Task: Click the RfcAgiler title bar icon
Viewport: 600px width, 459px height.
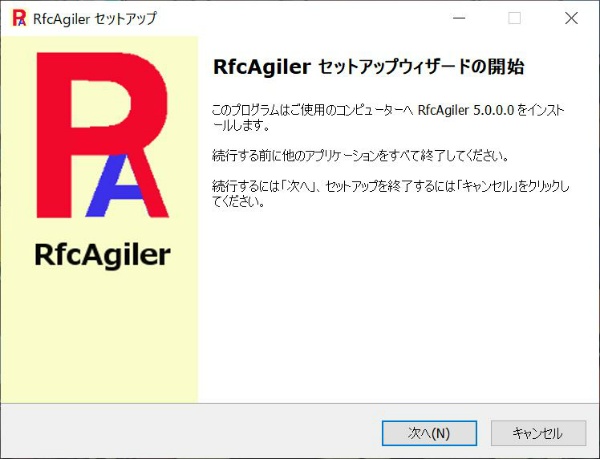Action: pyautogui.click(x=19, y=18)
